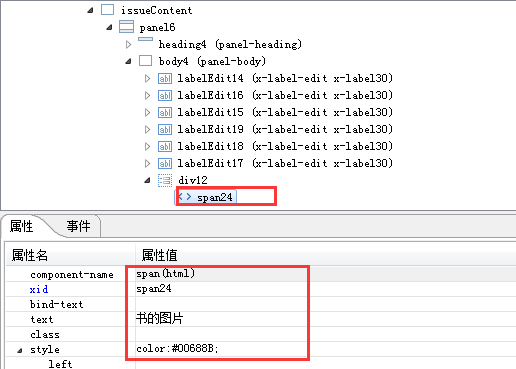The image size is (516, 369).
Task: Click the empty class value field
Action: tap(326, 334)
